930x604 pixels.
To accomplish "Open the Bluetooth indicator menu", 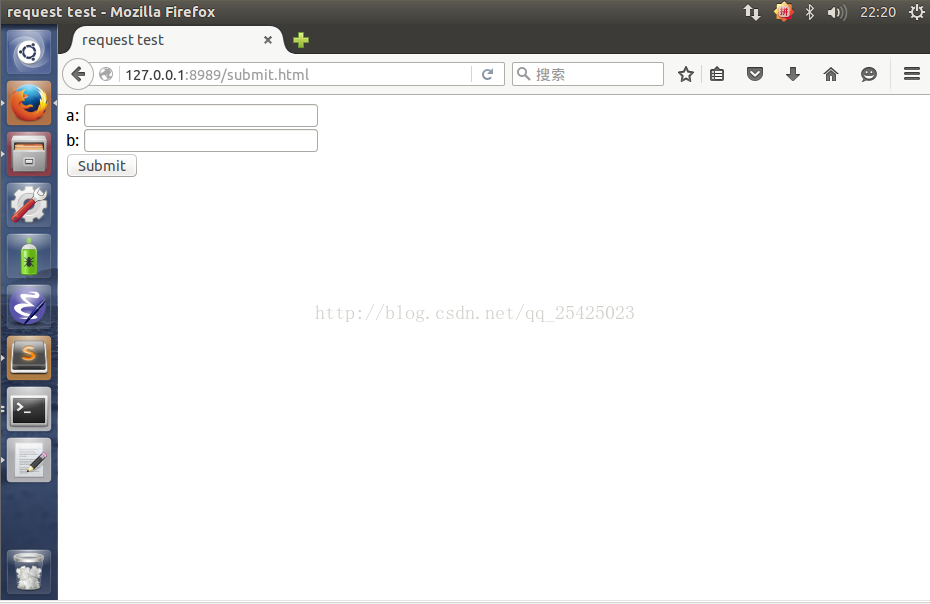I will tap(810, 12).
